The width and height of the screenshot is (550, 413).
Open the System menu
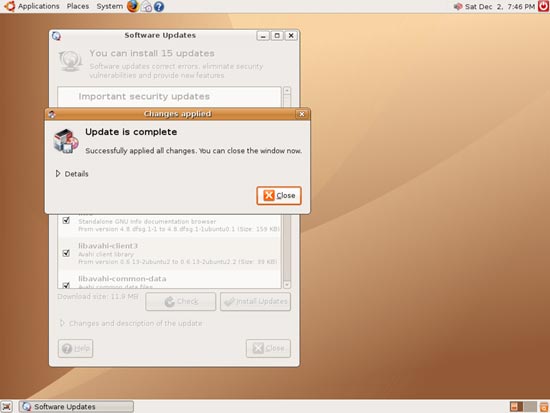coord(109,6)
